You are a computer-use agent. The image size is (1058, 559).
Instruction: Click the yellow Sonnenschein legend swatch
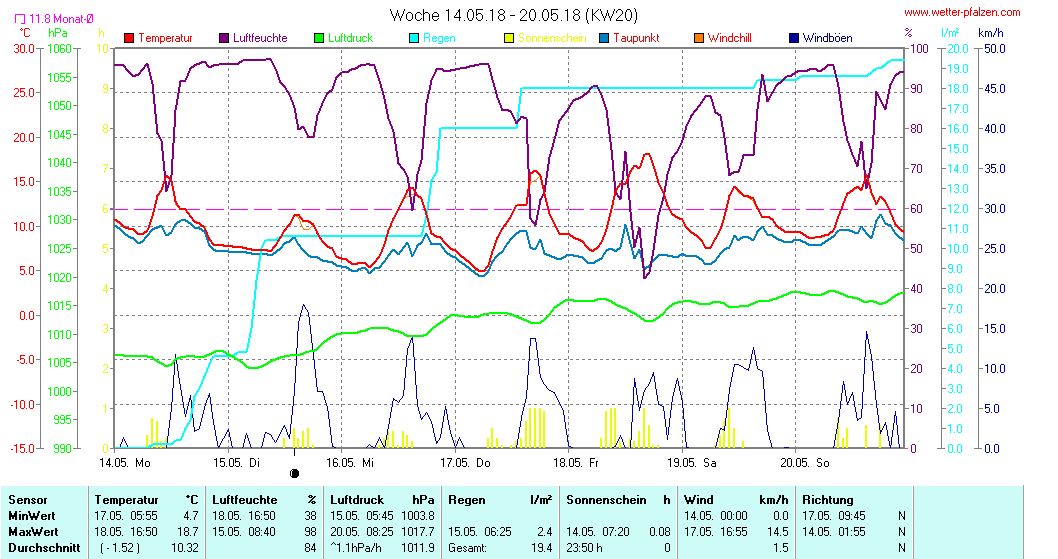click(x=509, y=38)
